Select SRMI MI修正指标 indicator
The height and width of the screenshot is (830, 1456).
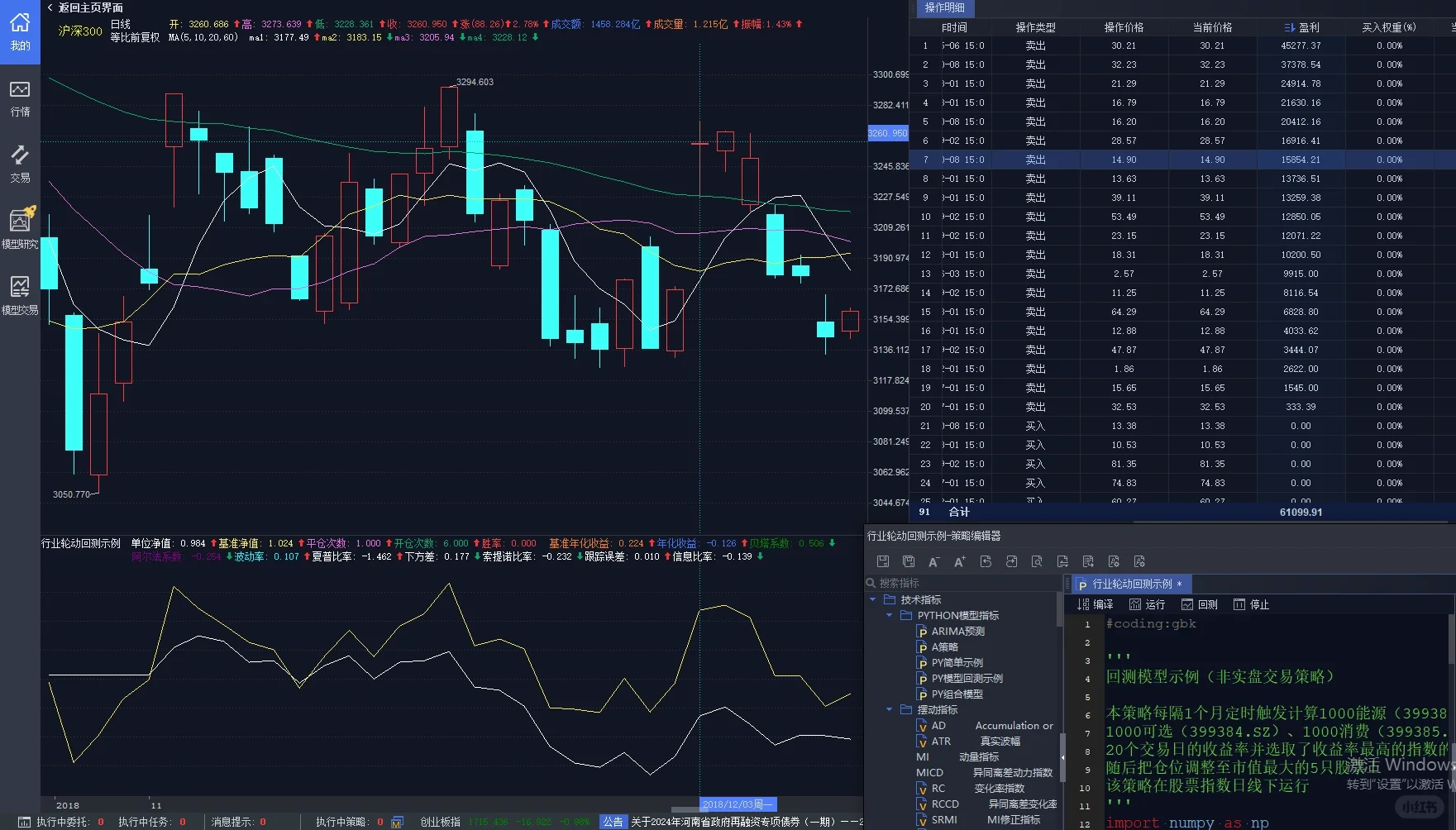(978, 819)
